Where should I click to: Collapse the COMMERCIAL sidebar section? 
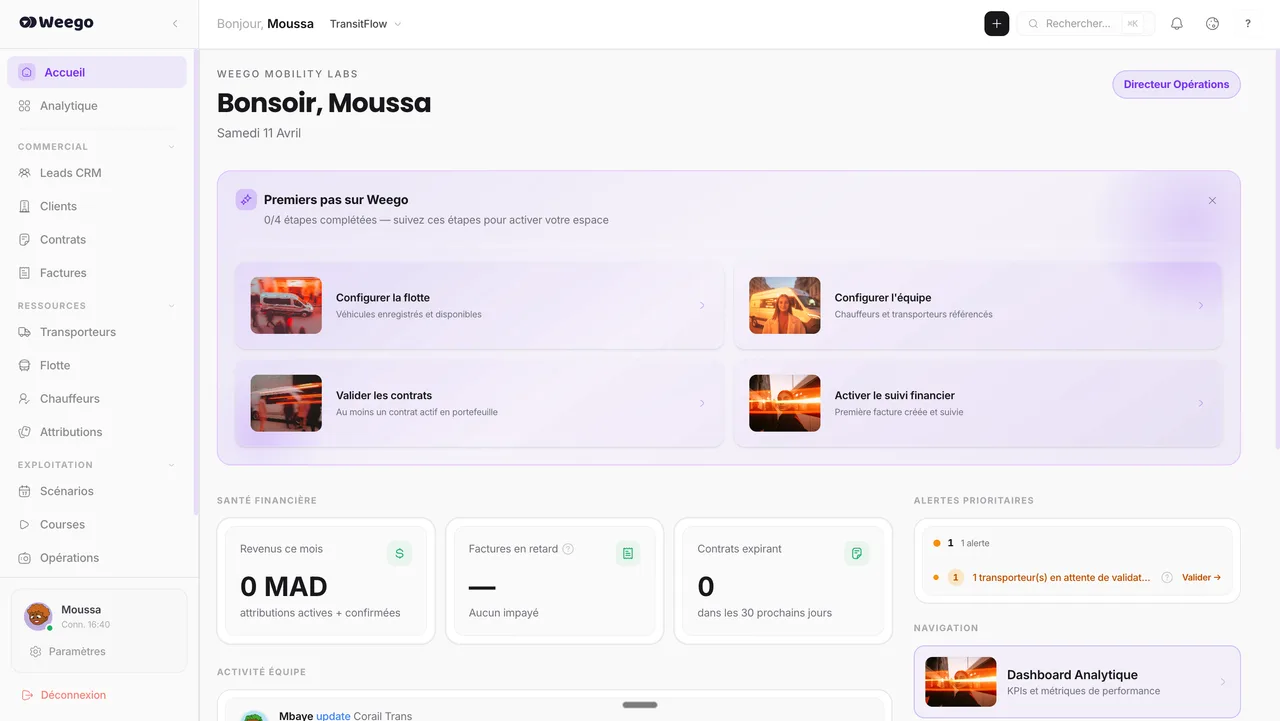tap(171, 146)
